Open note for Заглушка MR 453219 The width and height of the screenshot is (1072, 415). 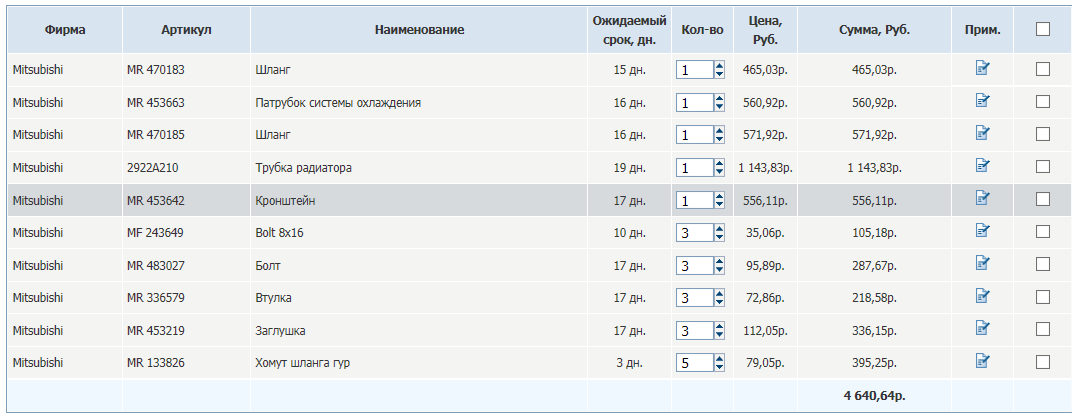982,329
